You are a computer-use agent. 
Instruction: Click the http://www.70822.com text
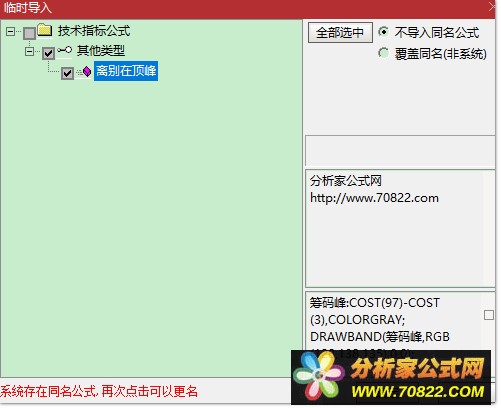coord(374,198)
